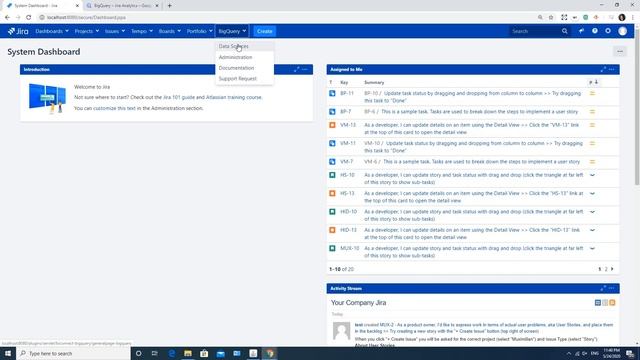Open the Activity Stream gadget options menu
The image size is (640, 360).
[x=611, y=288]
